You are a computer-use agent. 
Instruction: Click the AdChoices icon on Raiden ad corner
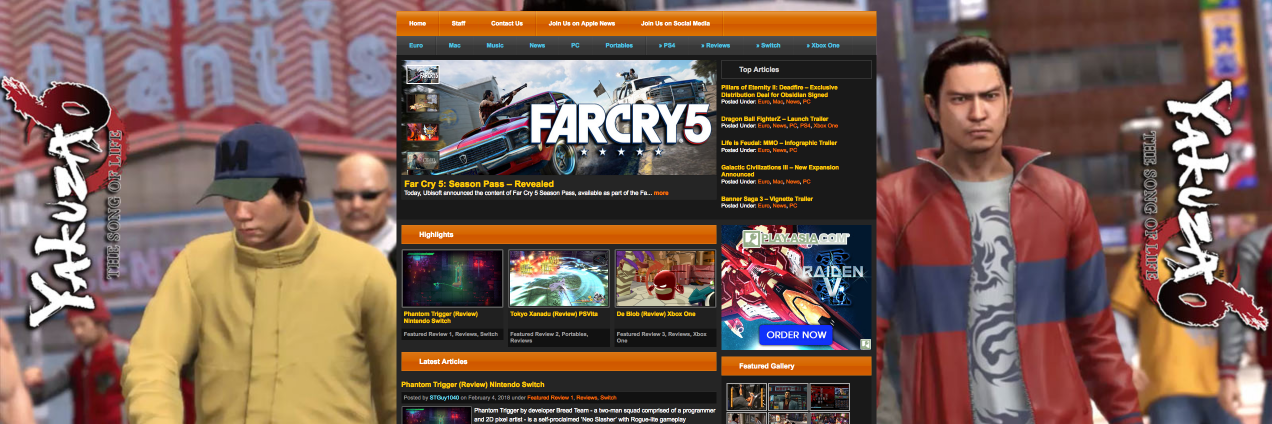click(865, 344)
